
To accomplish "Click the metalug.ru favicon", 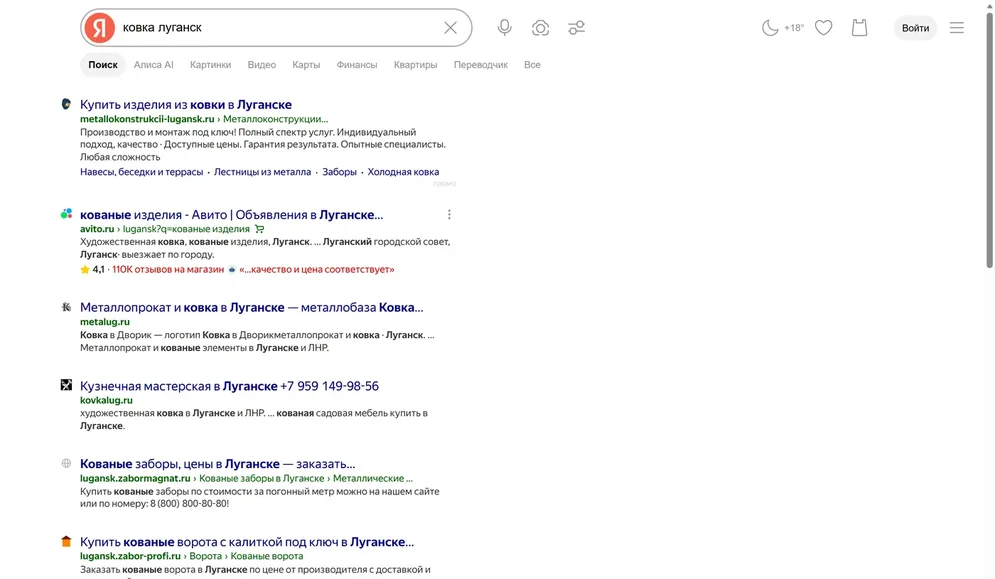I will [66, 307].
